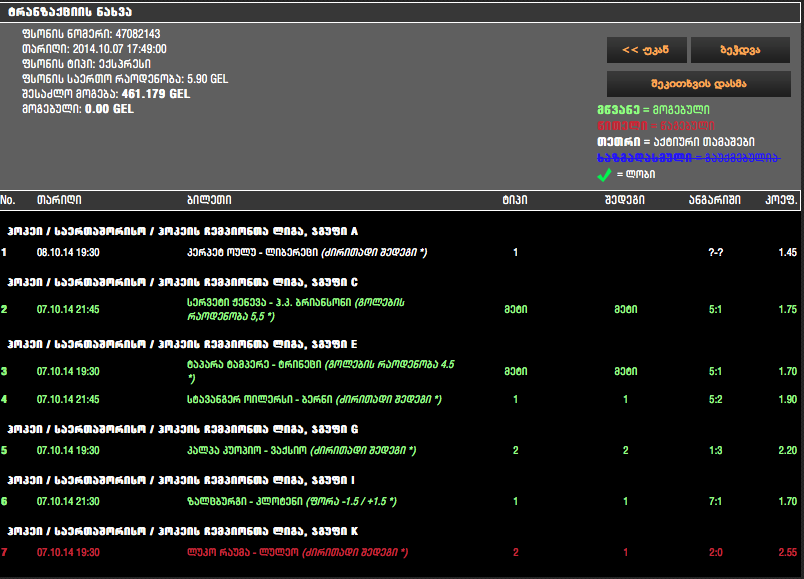Screen dimensions: 804x579
Task: Click the red score 2:0 in row 7
Action: pos(715,552)
